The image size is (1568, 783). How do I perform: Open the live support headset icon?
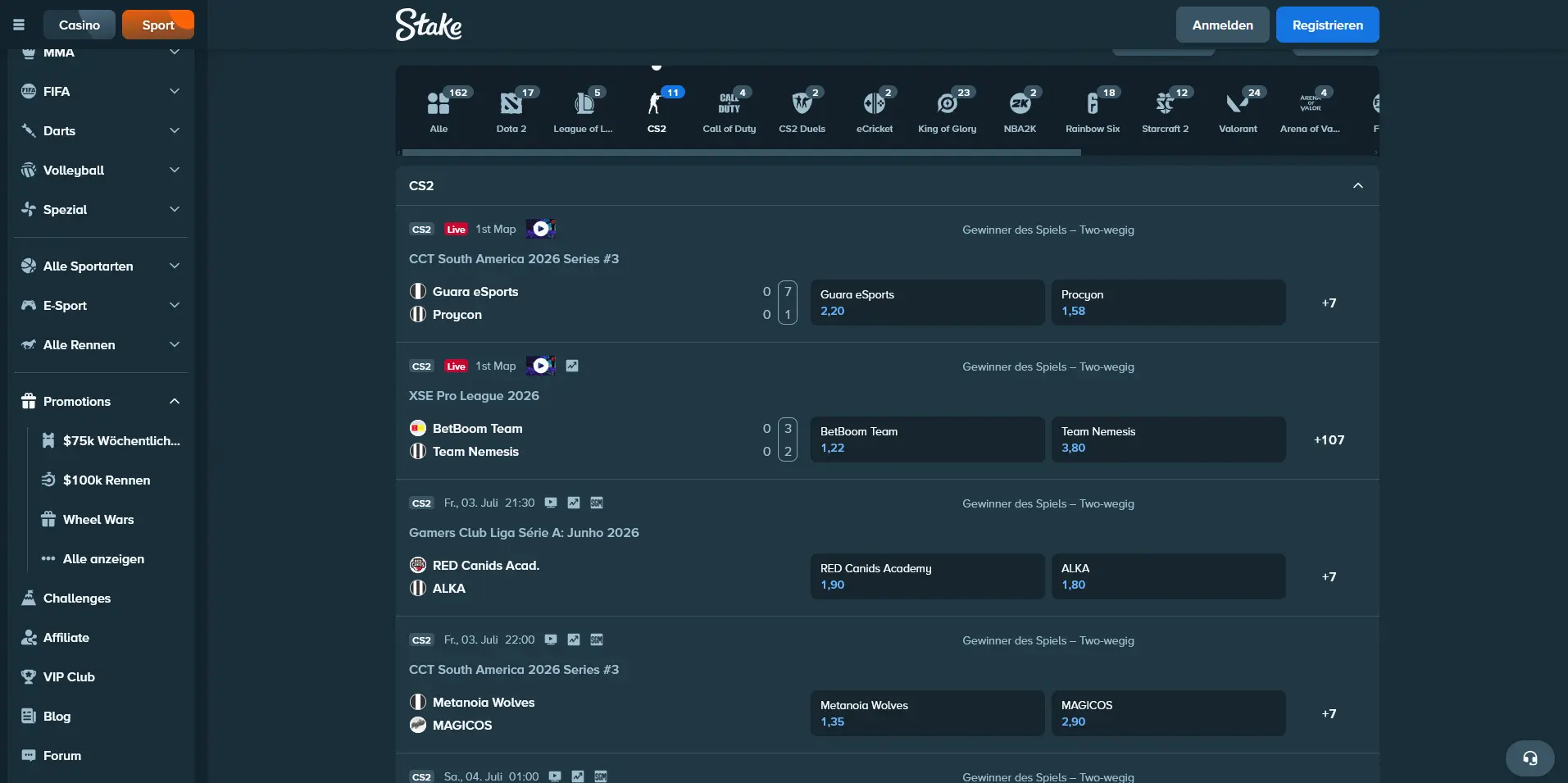click(x=1529, y=758)
